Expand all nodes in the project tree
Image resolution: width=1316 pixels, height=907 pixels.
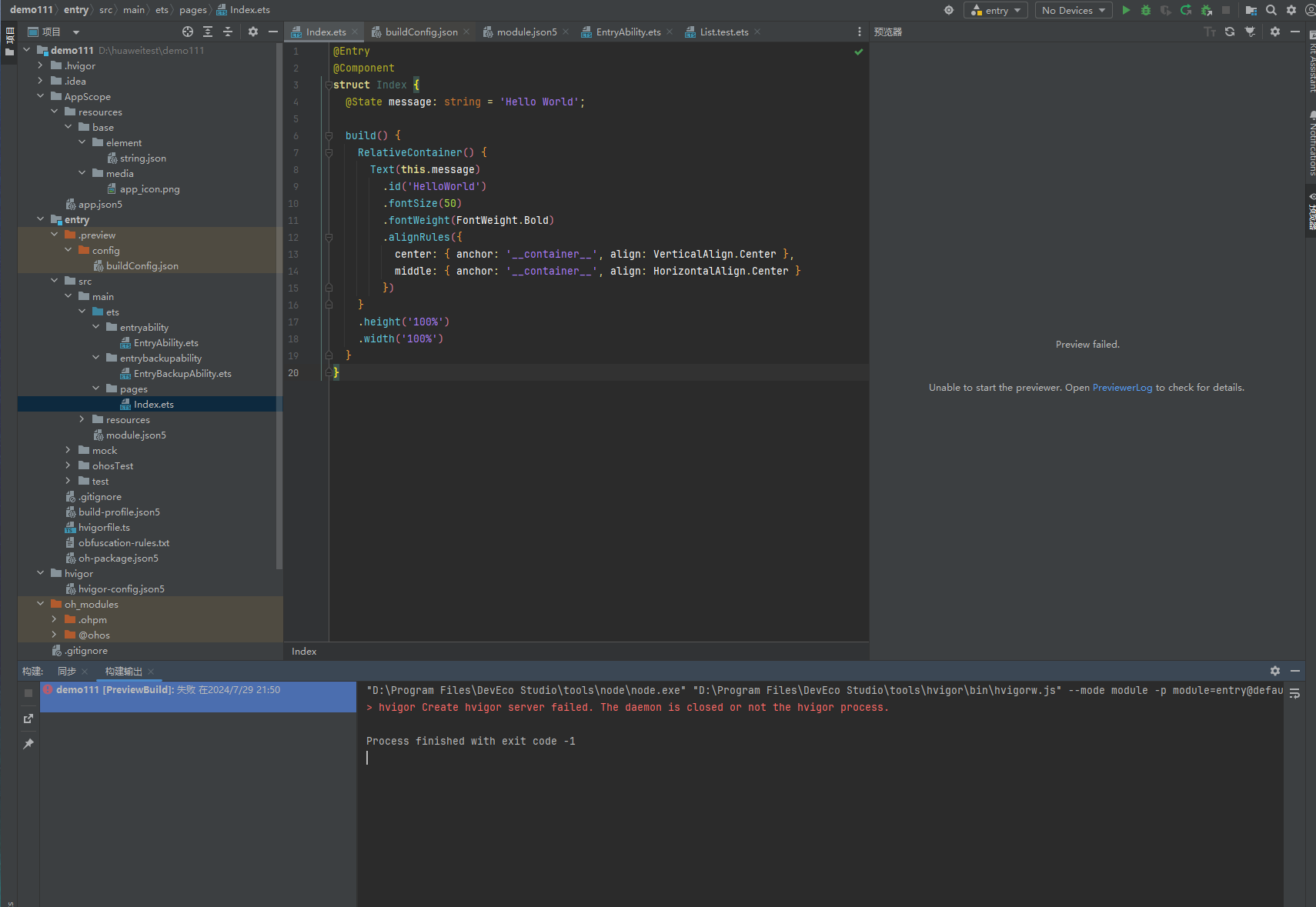point(208,32)
